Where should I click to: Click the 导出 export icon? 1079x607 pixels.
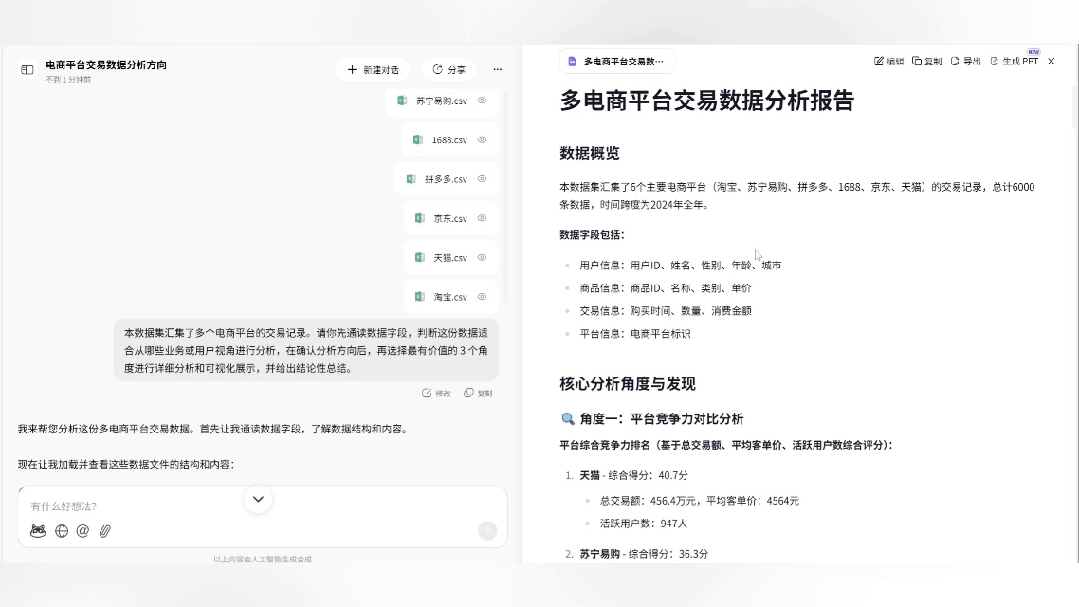coord(953,60)
